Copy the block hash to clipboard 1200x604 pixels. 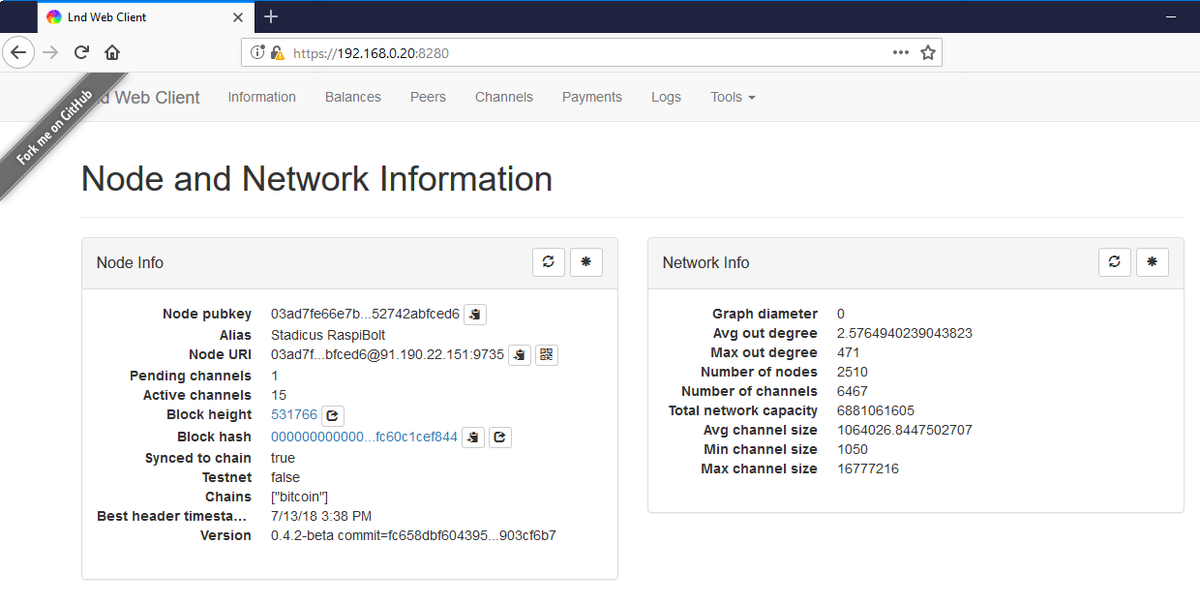(474, 437)
